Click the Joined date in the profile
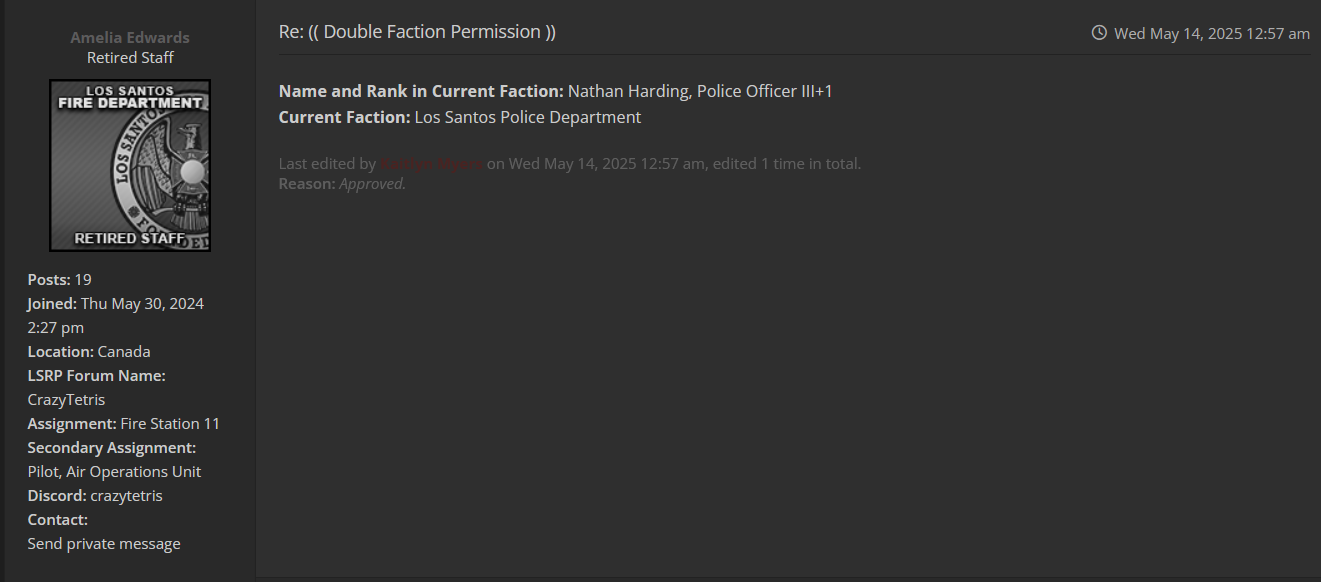The image size is (1321, 582). 142,304
